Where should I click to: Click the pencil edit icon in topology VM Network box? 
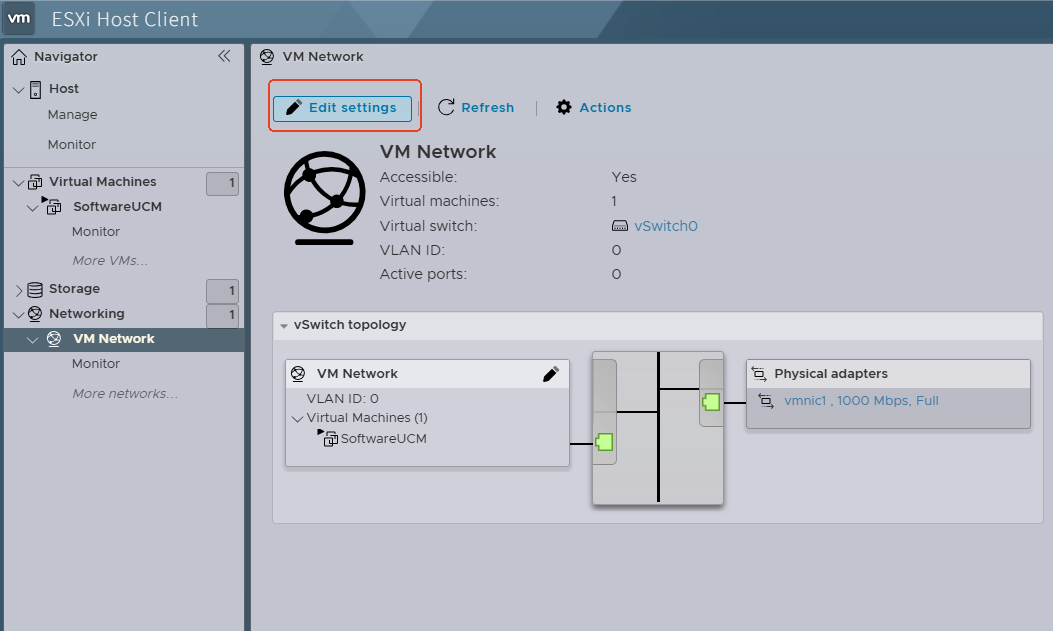[x=551, y=374]
